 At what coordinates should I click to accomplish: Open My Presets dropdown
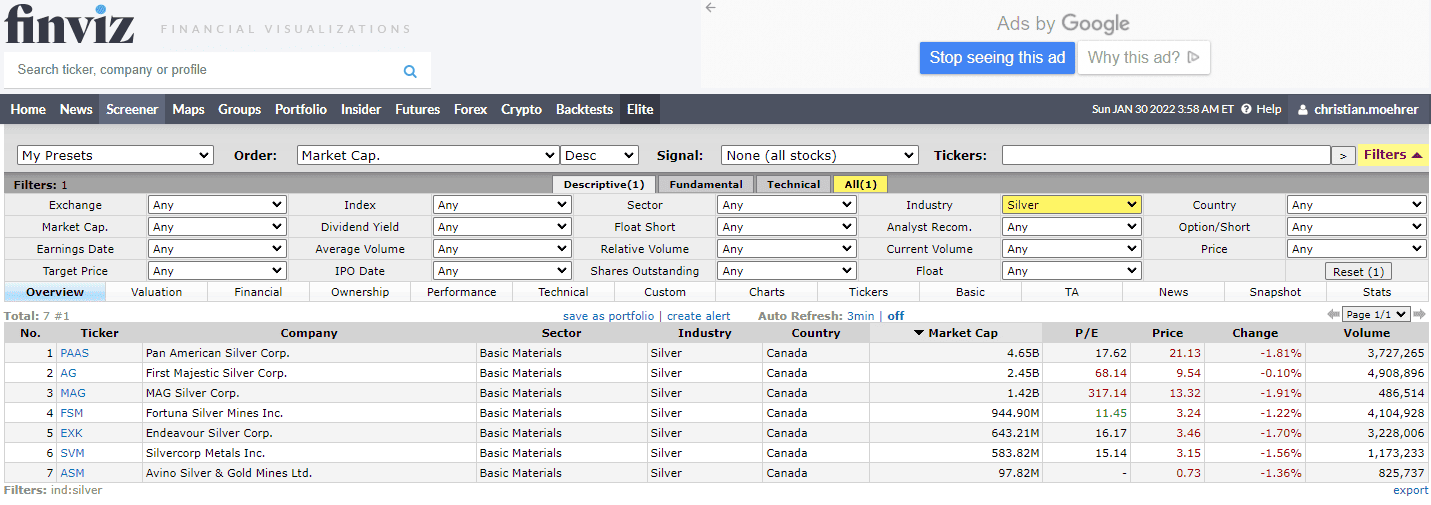coord(116,155)
